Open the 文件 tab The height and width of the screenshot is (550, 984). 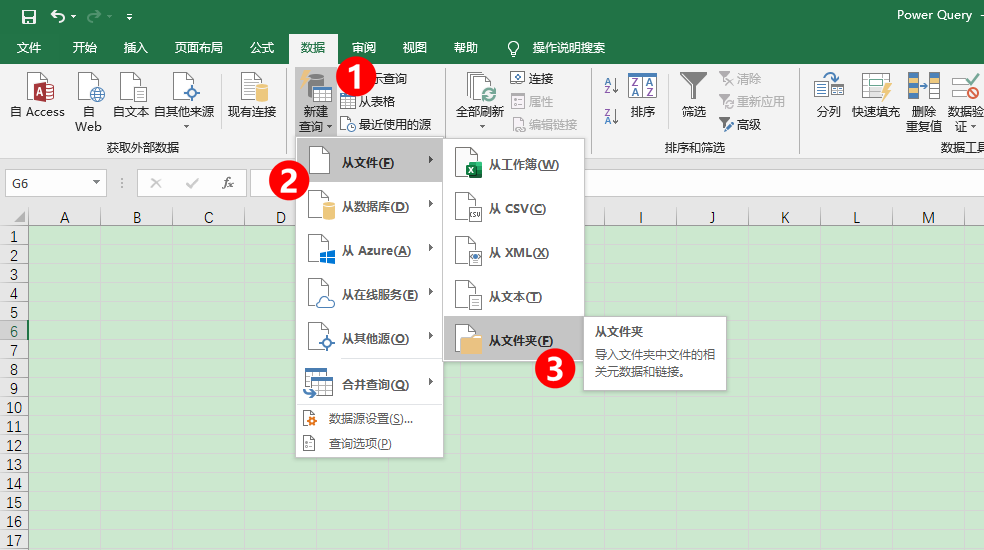click(29, 48)
